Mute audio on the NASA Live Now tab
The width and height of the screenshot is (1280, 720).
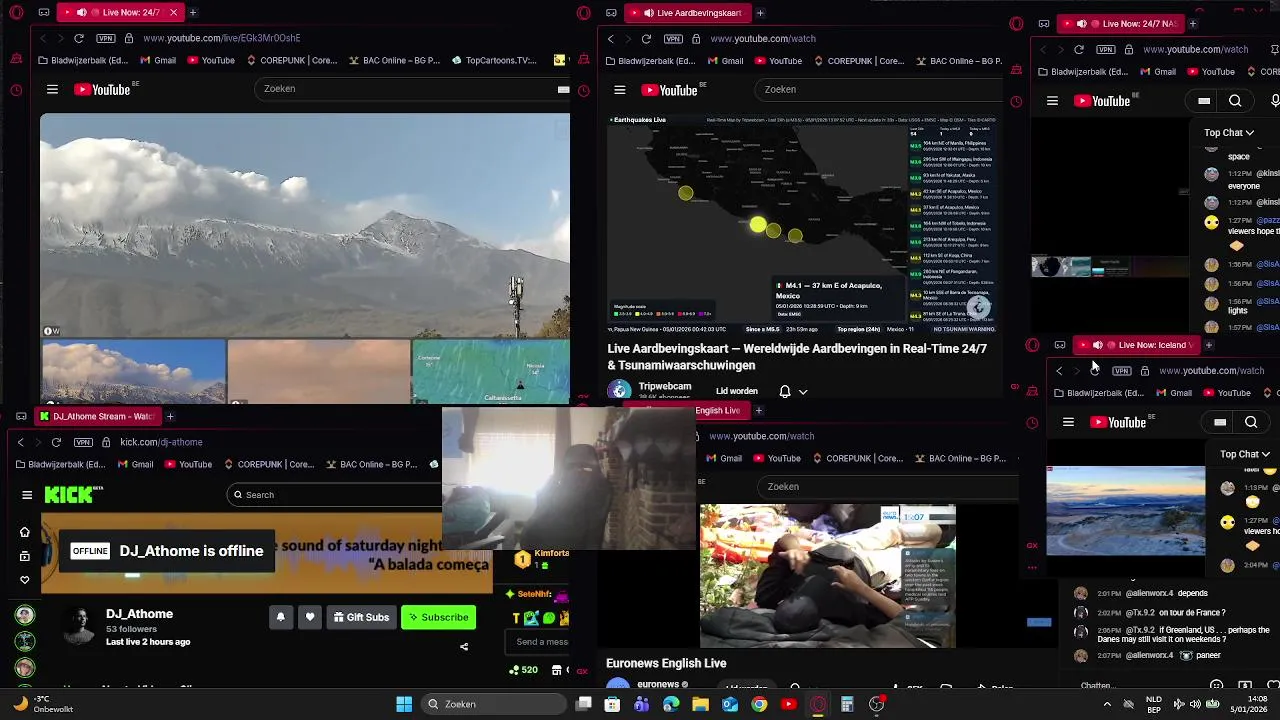[1081, 24]
